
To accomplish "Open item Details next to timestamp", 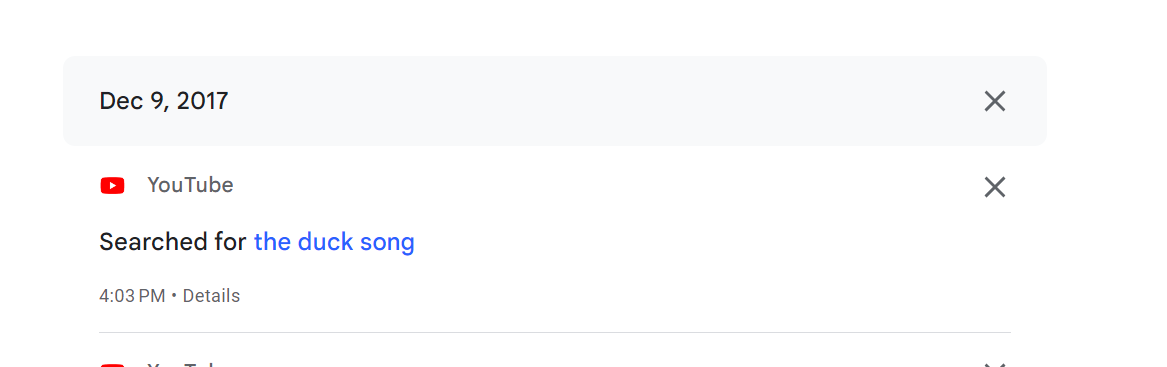I will tap(211, 296).
